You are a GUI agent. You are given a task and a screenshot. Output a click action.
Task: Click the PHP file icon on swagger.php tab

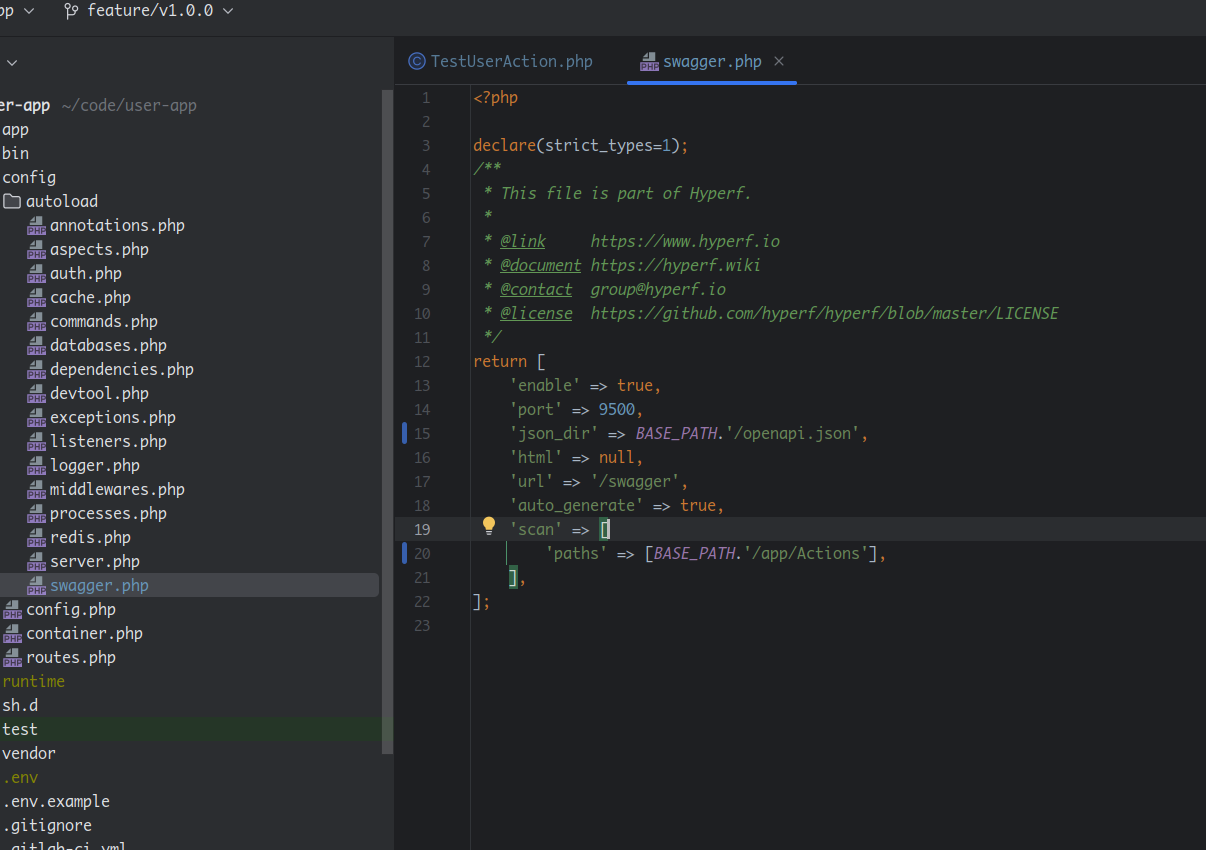(650, 62)
